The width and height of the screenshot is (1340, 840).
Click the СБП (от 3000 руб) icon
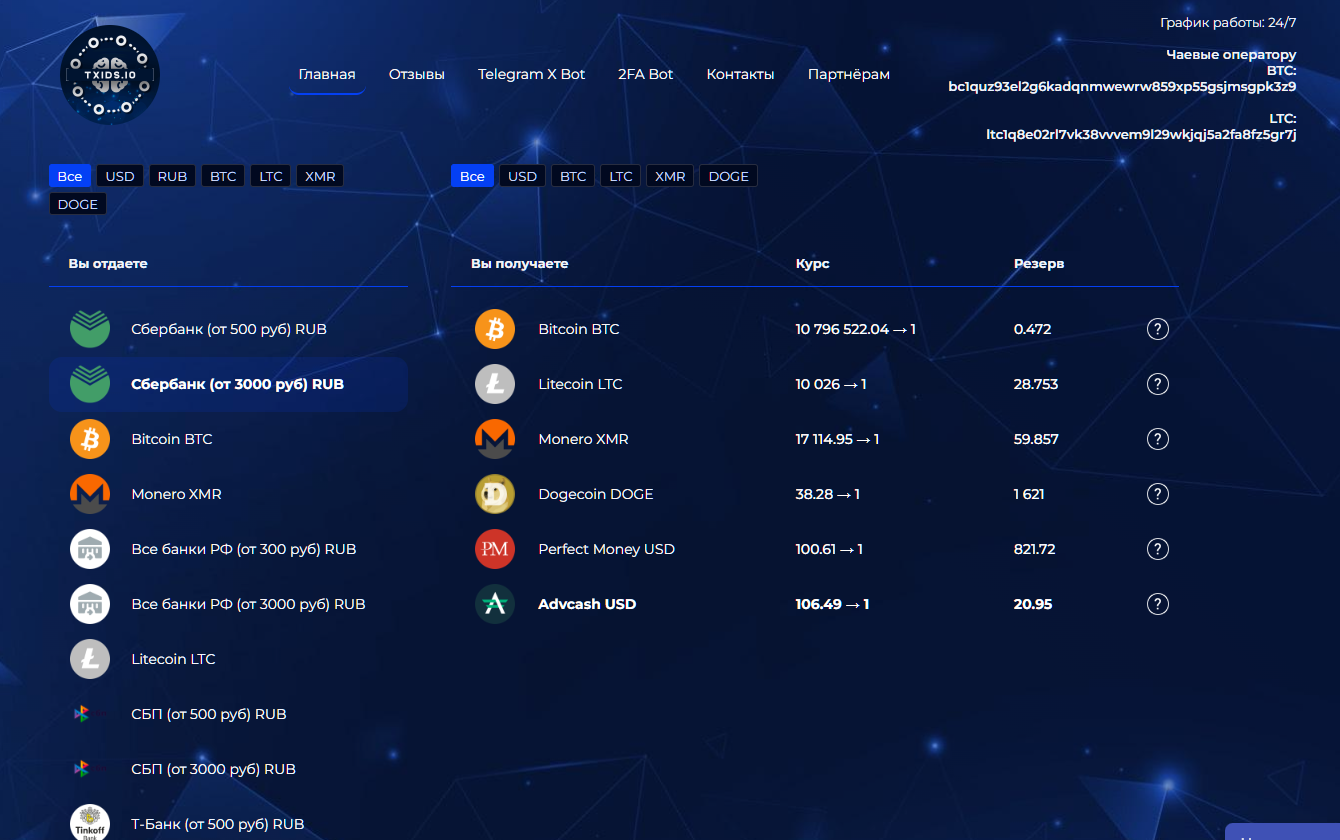[x=82, y=769]
